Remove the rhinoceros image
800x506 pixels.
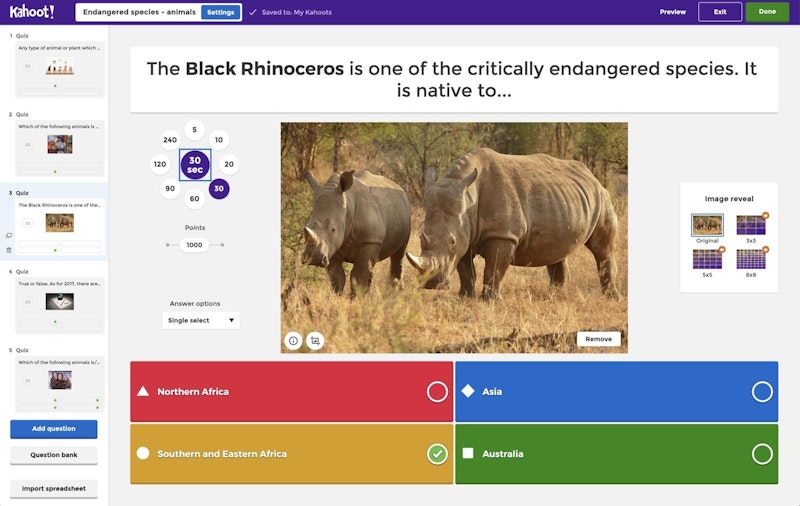coord(598,339)
